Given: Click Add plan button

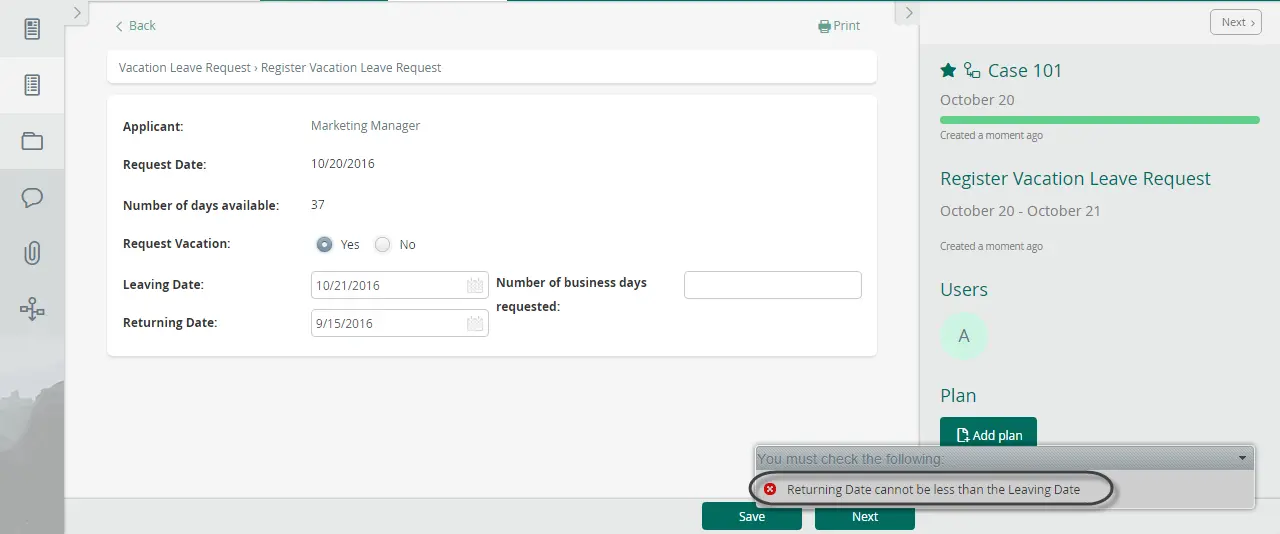Looking at the screenshot, I should pos(989,435).
